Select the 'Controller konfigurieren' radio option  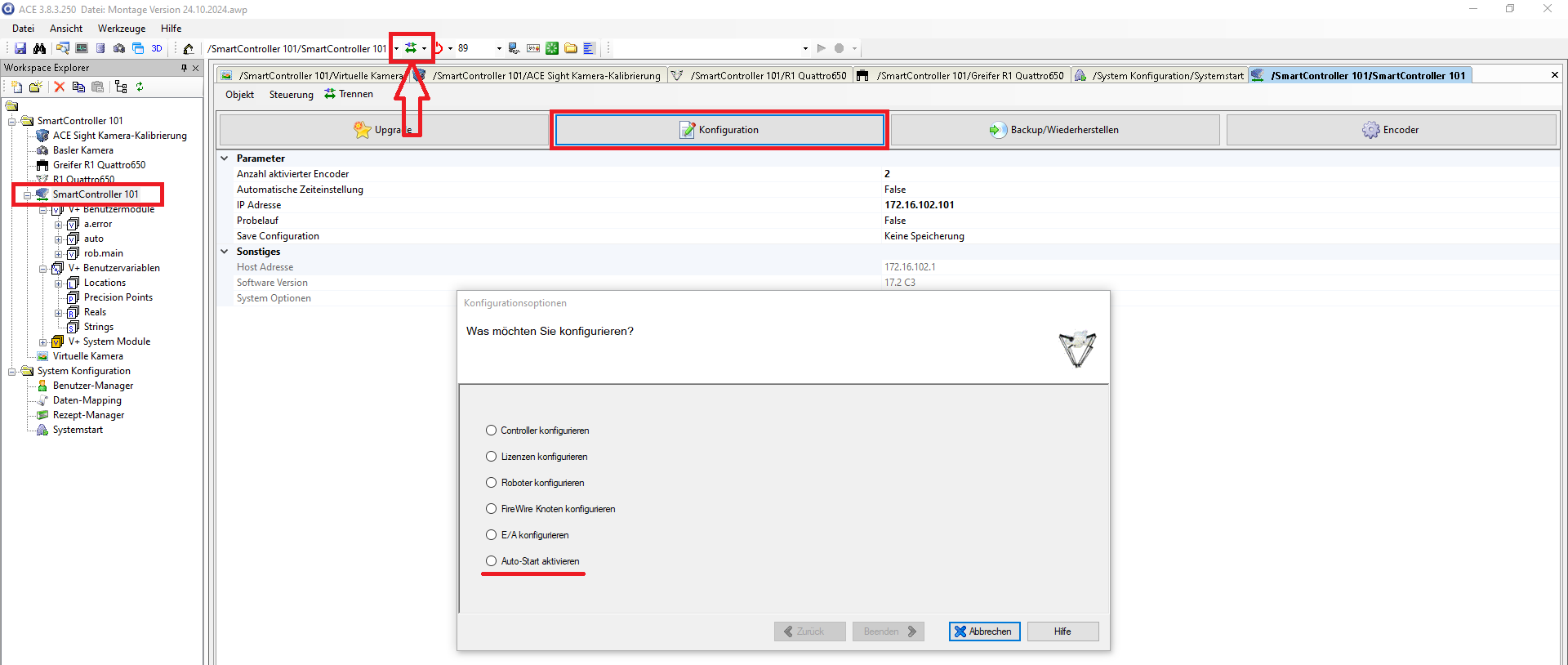[492, 431]
